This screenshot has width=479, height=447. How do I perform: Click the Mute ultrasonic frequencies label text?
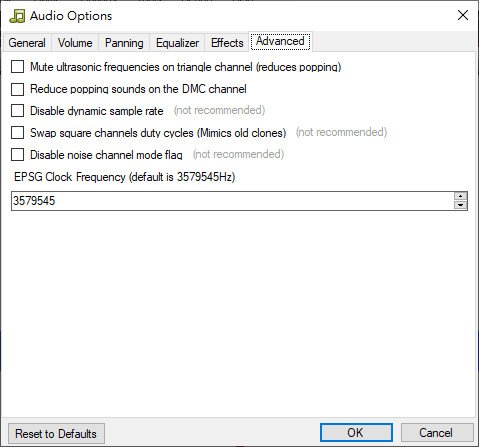click(186, 67)
